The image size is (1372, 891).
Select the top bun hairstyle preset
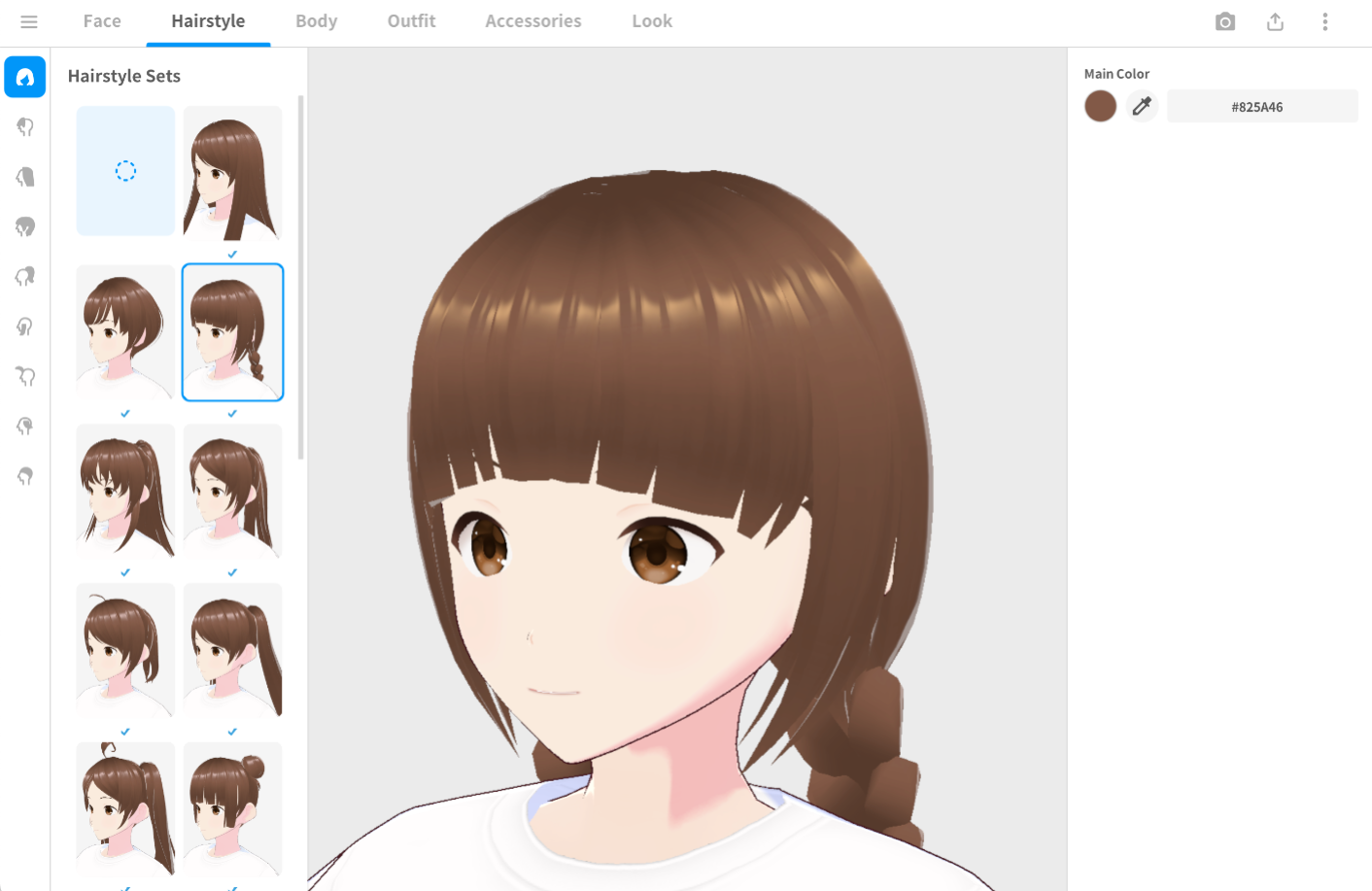coord(232,808)
